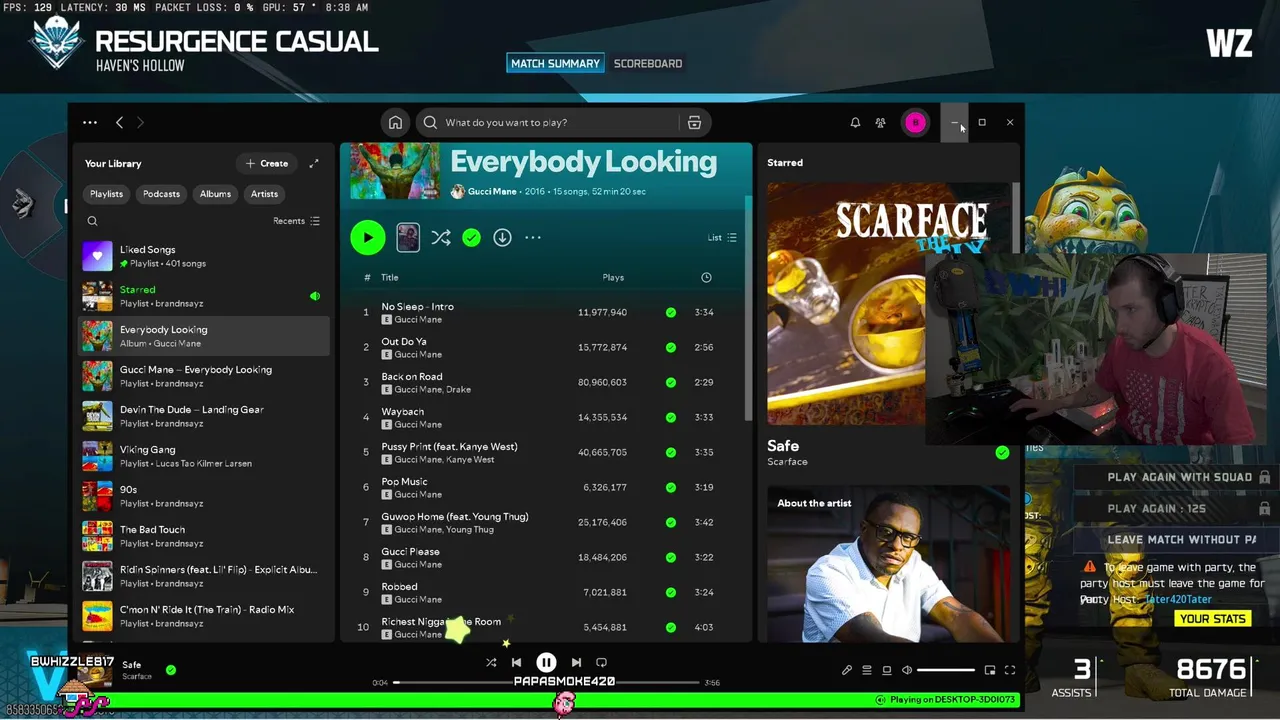Open the three-dot app menu at top left
Viewport: 1280px width, 720px height.
pos(90,122)
